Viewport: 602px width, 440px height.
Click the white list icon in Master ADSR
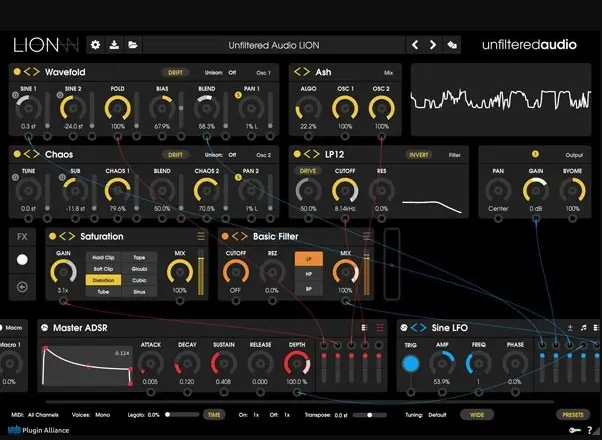(x=364, y=328)
